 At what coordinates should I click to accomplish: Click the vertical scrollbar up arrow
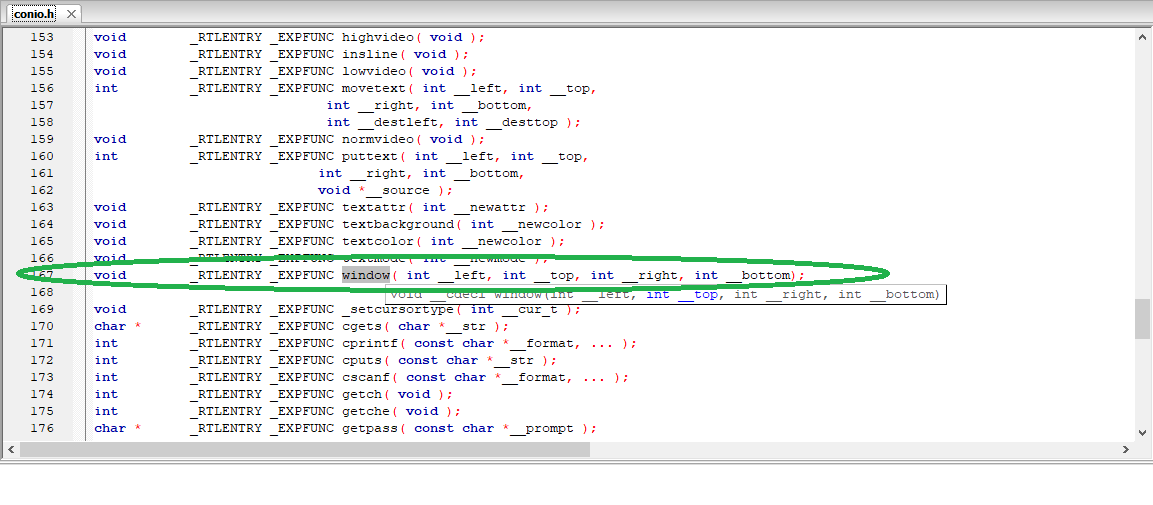tap(1143, 37)
